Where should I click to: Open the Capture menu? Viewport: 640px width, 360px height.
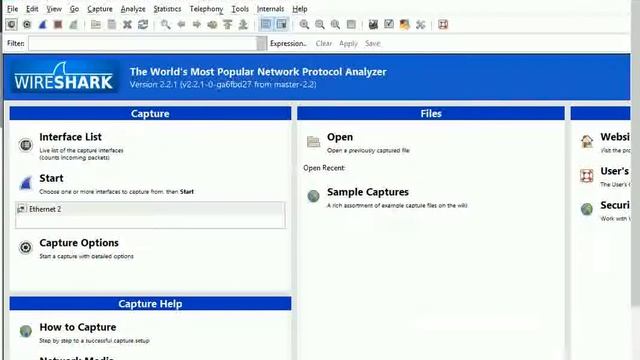pos(100,9)
